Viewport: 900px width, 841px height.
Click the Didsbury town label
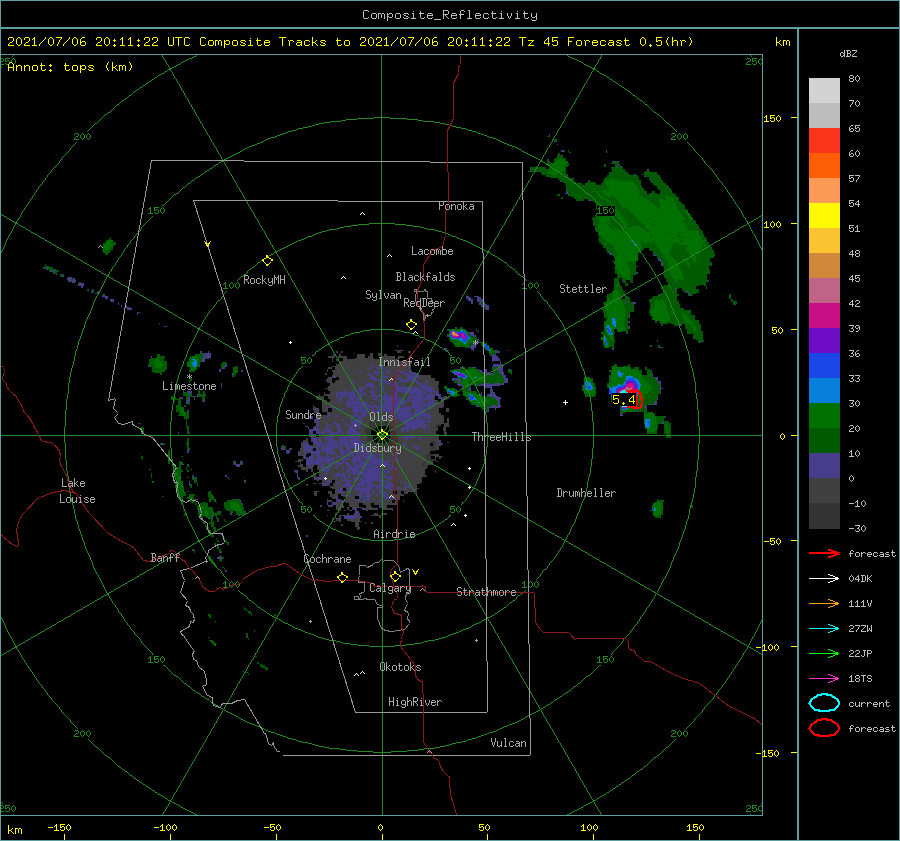point(377,448)
